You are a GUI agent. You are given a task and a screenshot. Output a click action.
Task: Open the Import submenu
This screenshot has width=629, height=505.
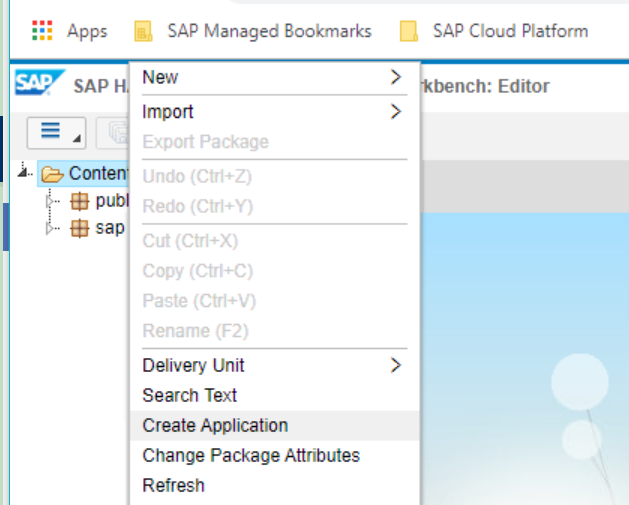click(270, 111)
